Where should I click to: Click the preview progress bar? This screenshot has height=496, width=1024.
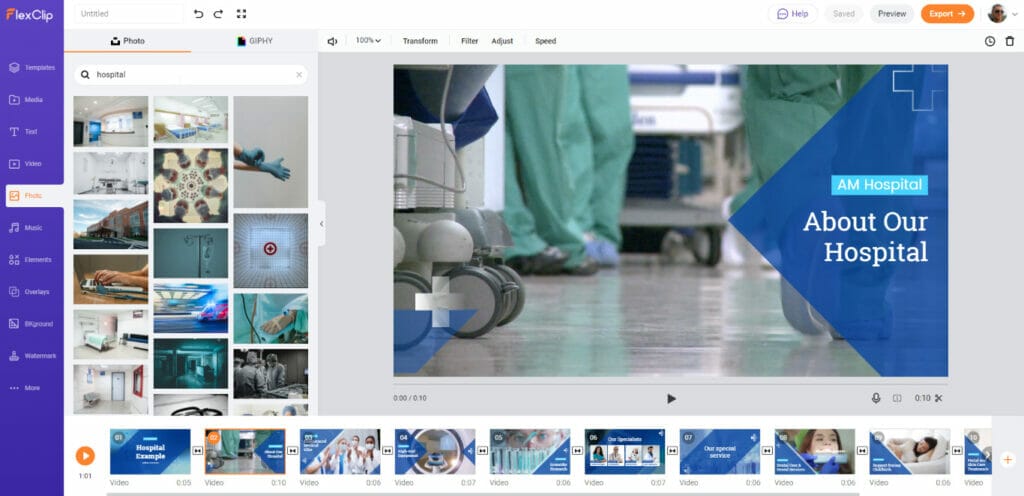670,384
